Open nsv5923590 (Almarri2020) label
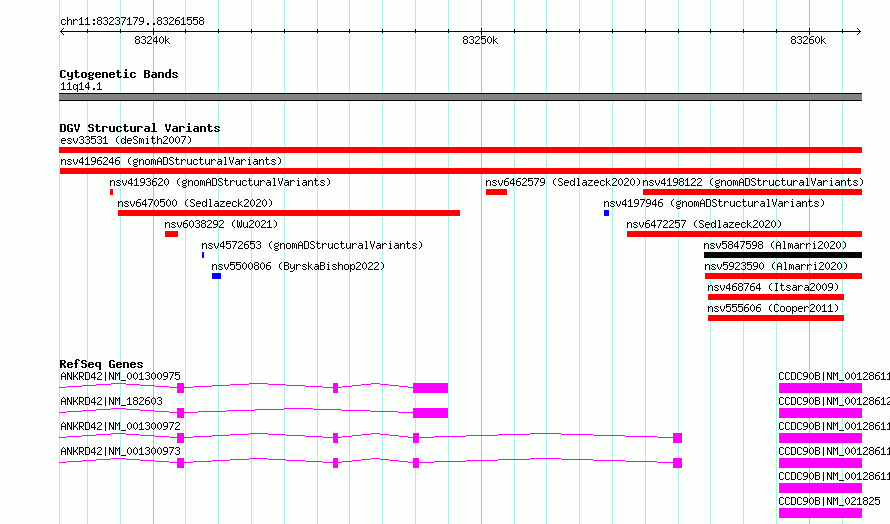The height and width of the screenshot is (524, 890). click(x=776, y=266)
